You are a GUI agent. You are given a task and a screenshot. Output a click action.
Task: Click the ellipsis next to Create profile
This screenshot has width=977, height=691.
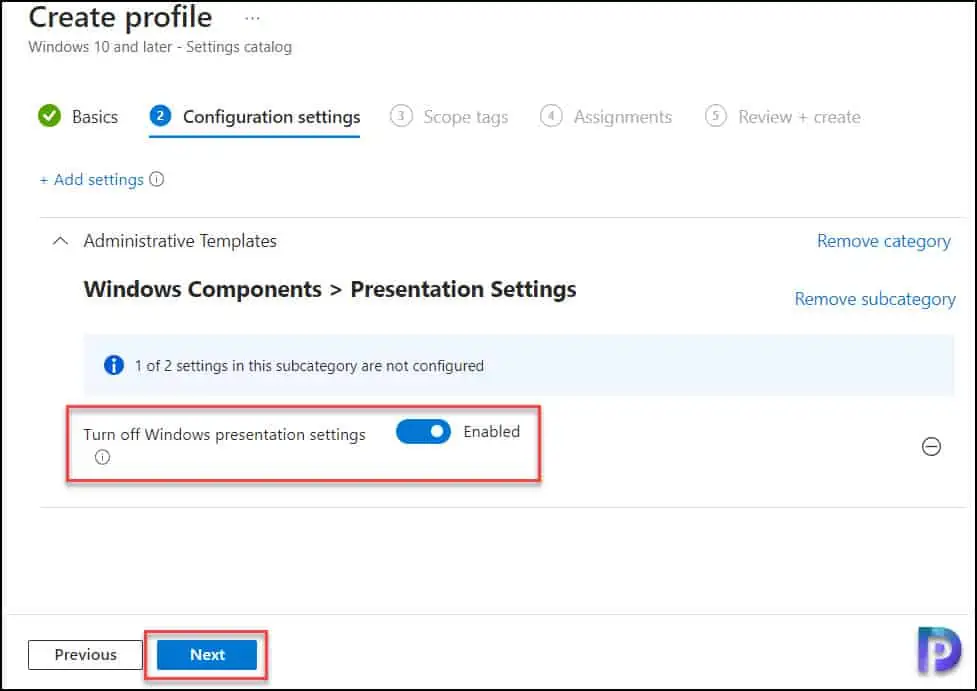pos(252,18)
